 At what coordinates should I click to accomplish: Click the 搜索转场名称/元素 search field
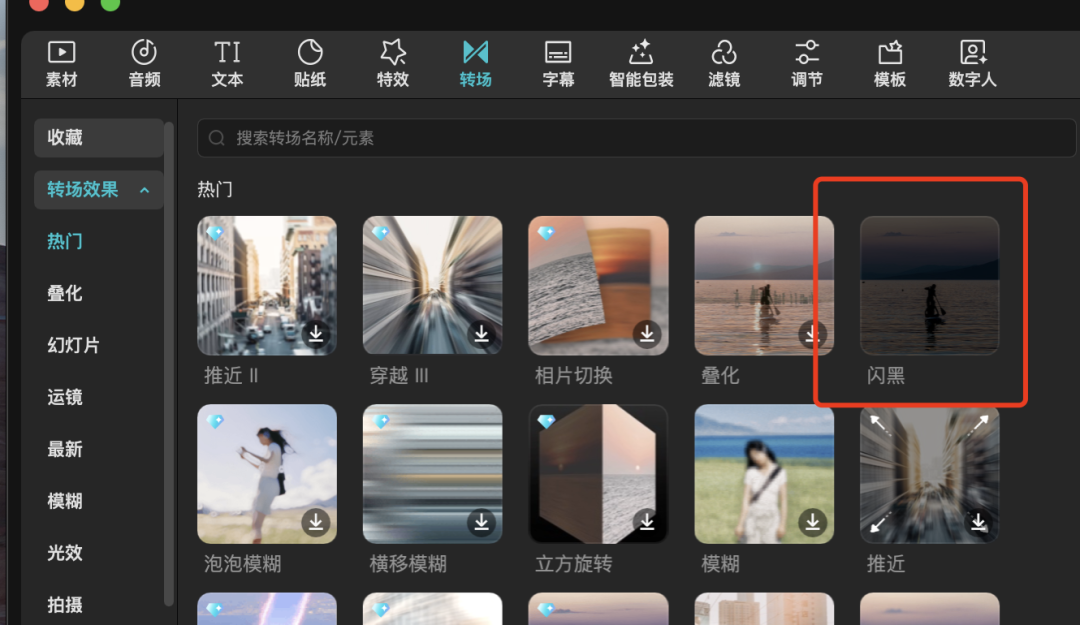coord(636,138)
